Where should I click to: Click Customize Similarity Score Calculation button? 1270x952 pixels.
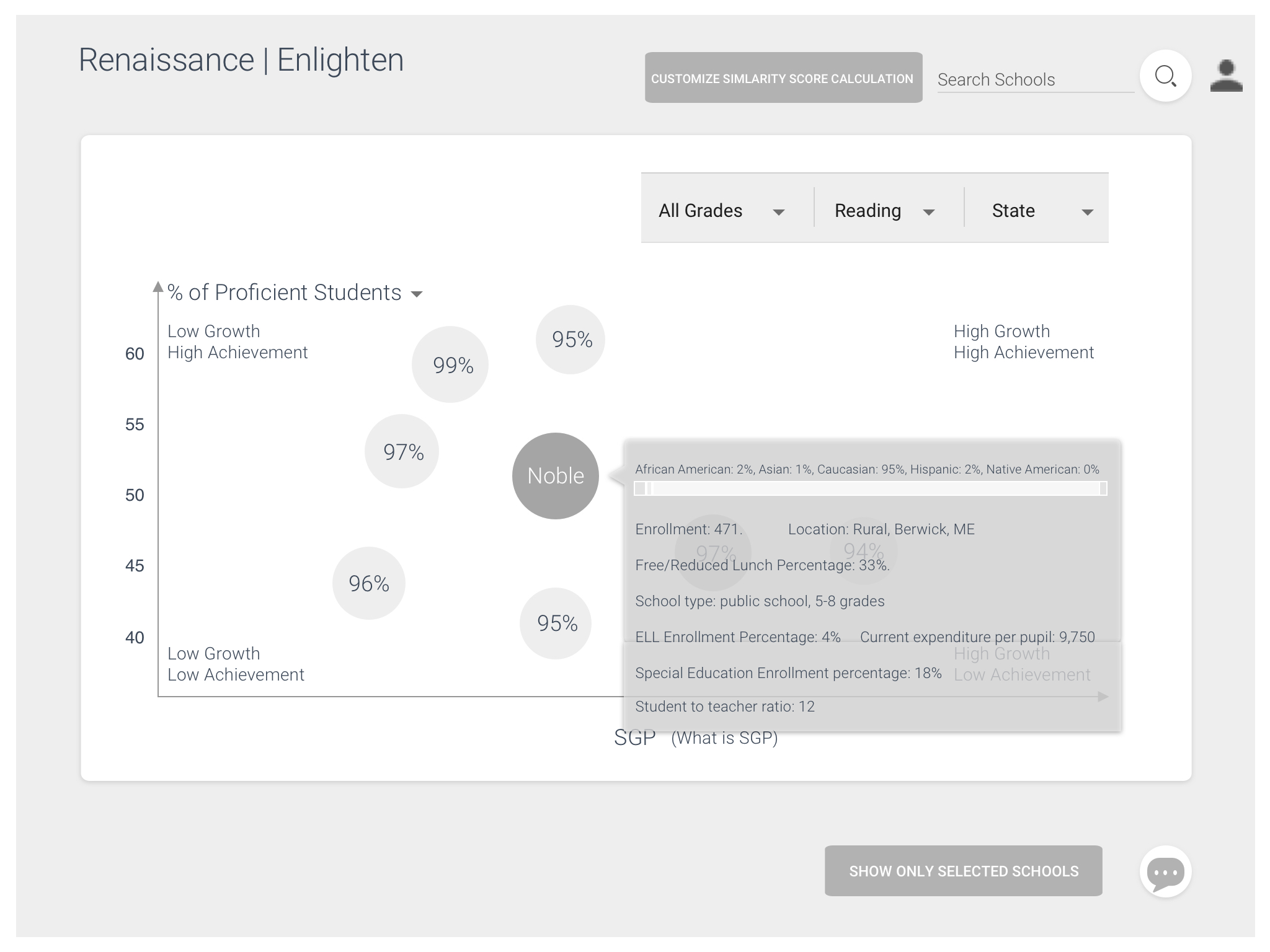click(783, 77)
